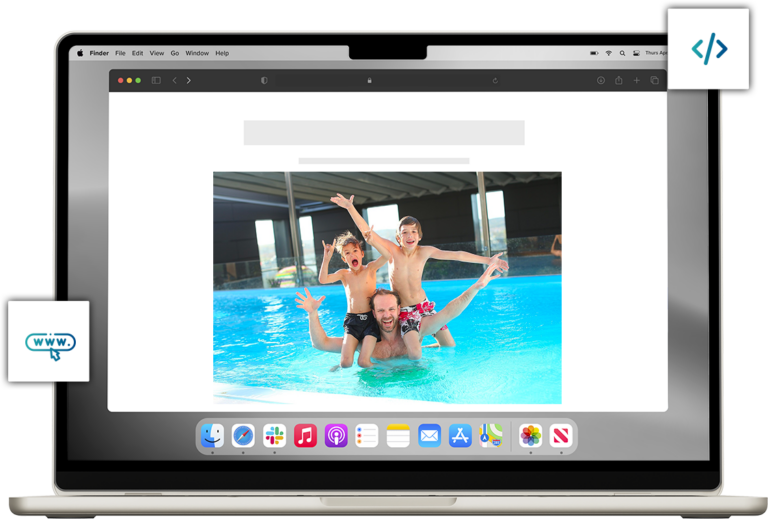Open the Apple menu
Image resolution: width=768 pixels, height=519 pixels.
point(80,53)
